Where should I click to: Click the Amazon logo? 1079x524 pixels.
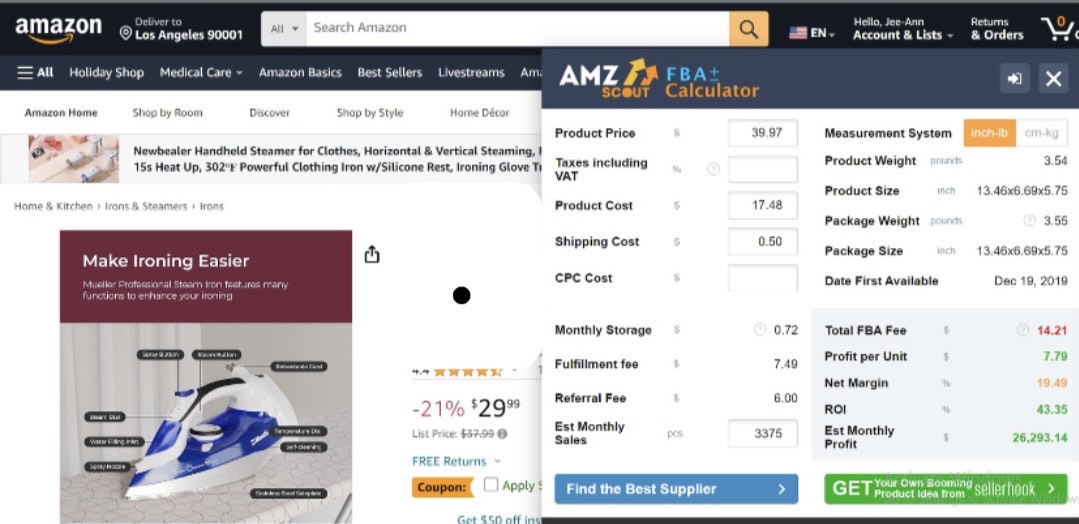(58, 29)
